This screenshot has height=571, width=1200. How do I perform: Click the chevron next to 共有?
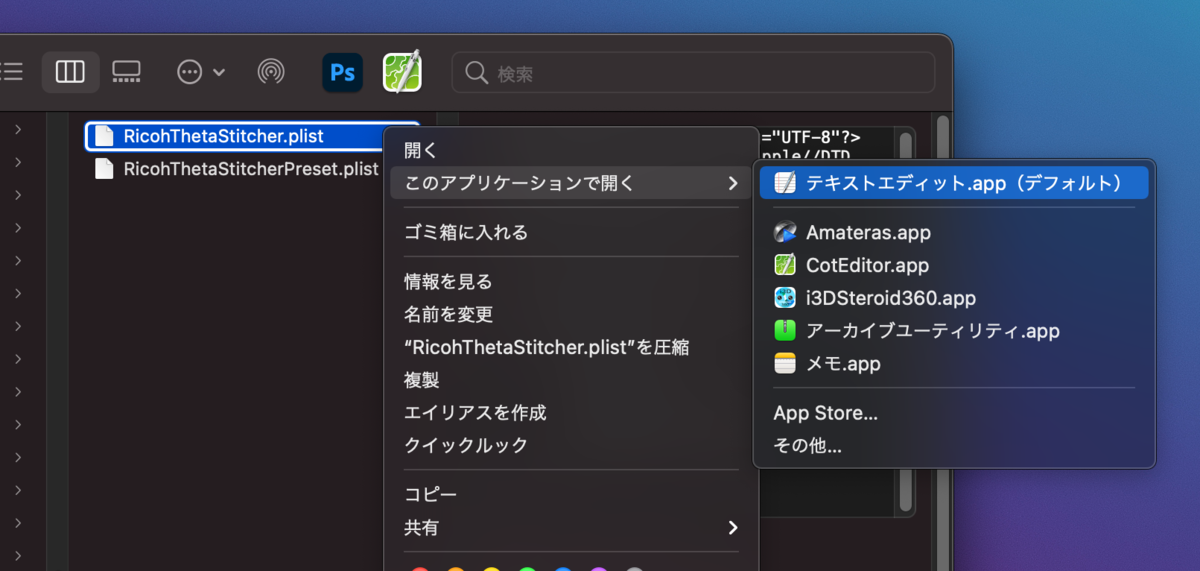(x=733, y=527)
